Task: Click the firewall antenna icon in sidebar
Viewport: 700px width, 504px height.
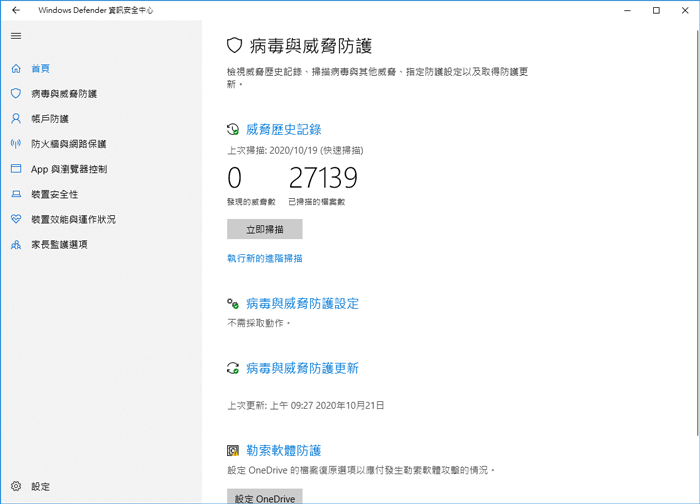Action: (16, 143)
